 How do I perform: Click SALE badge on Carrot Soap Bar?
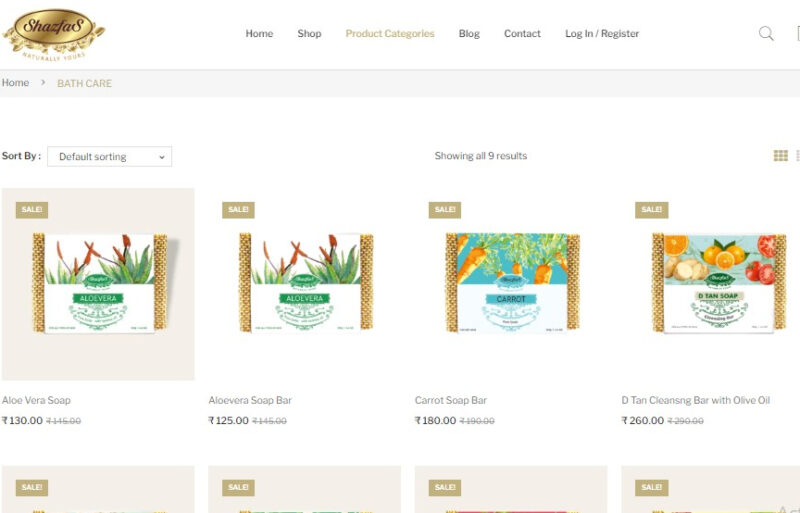[444, 210]
